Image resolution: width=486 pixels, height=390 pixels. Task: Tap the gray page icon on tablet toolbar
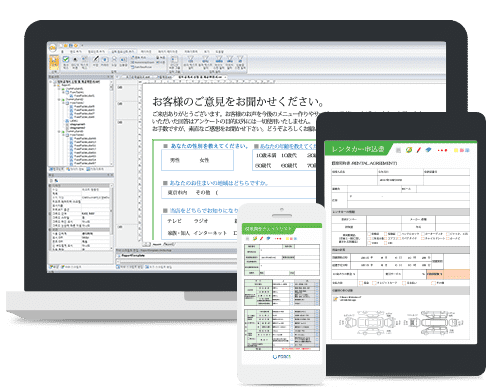pyautogui.click(x=398, y=150)
